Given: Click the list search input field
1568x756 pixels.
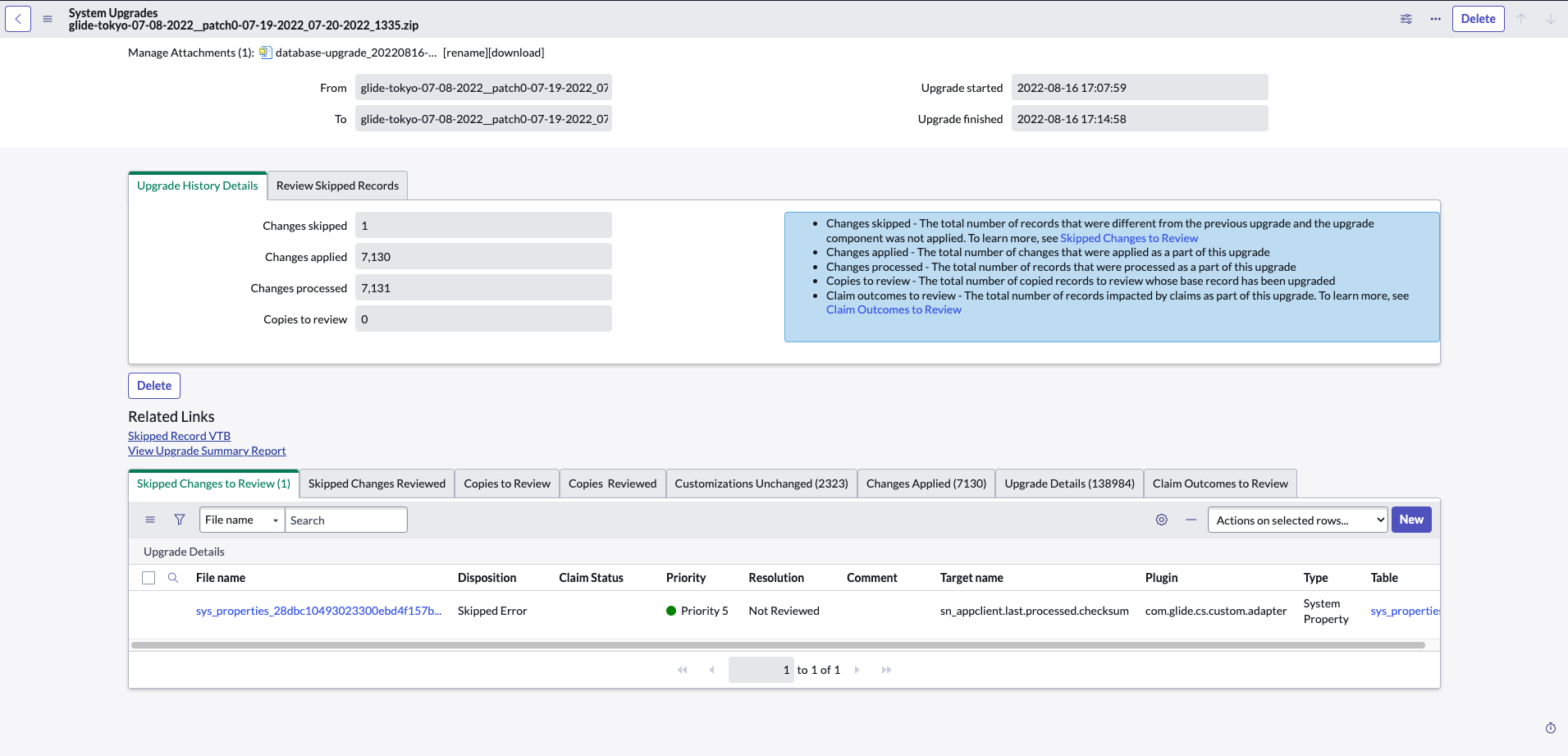Looking at the screenshot, I should pyautogui.click(x=345, y=520).
